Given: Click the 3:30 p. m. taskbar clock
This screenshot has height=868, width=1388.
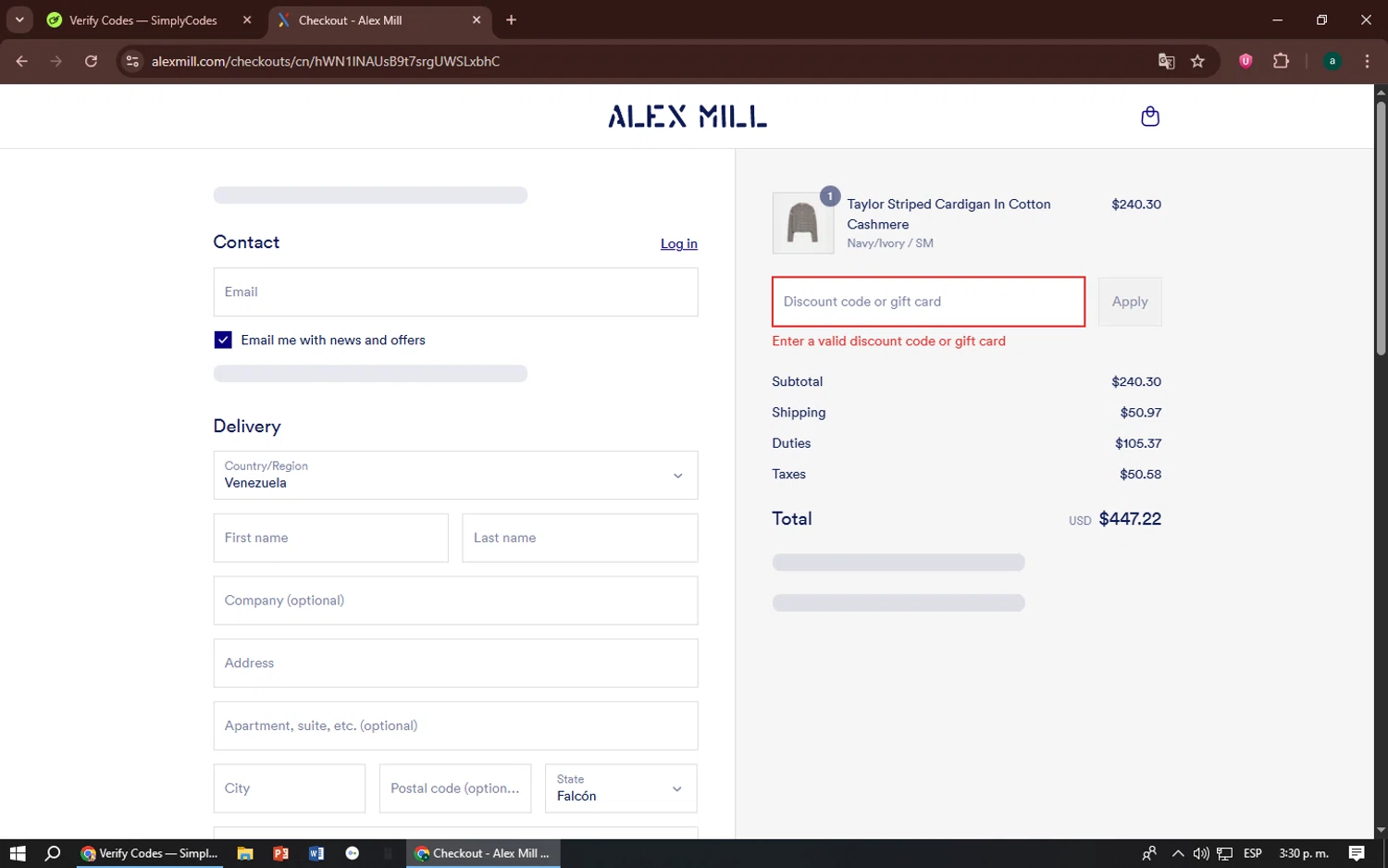Looking at the screenshot, I should 1303,853.
